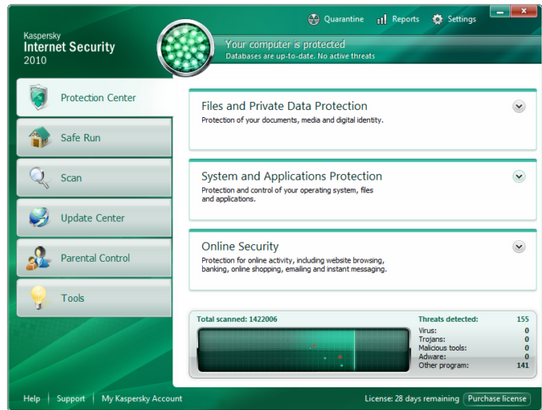Switch to the Scan tab label
542x410 pixels.
point(71,178)
